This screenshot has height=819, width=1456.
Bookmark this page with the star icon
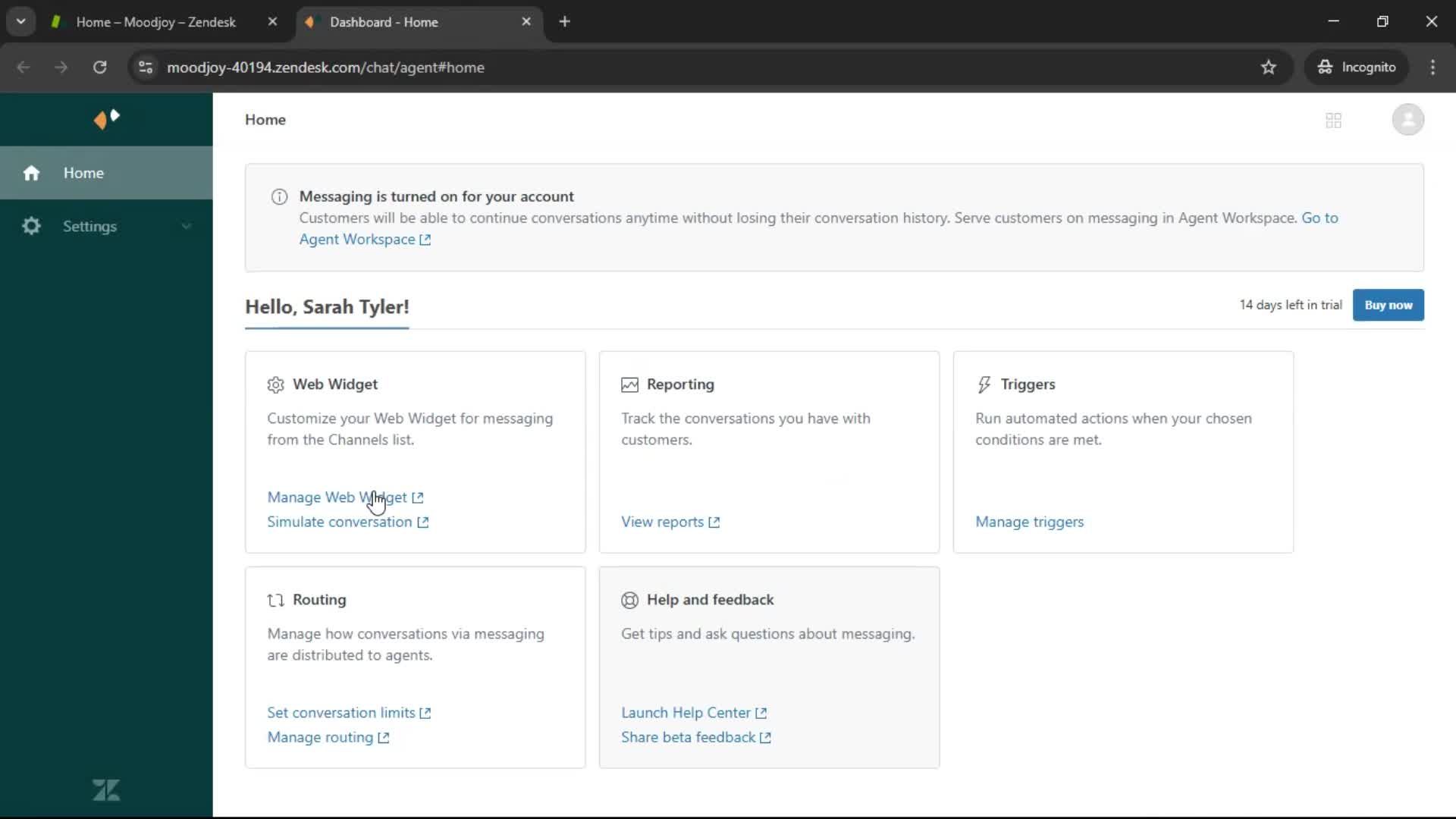tap(1268, 67)
